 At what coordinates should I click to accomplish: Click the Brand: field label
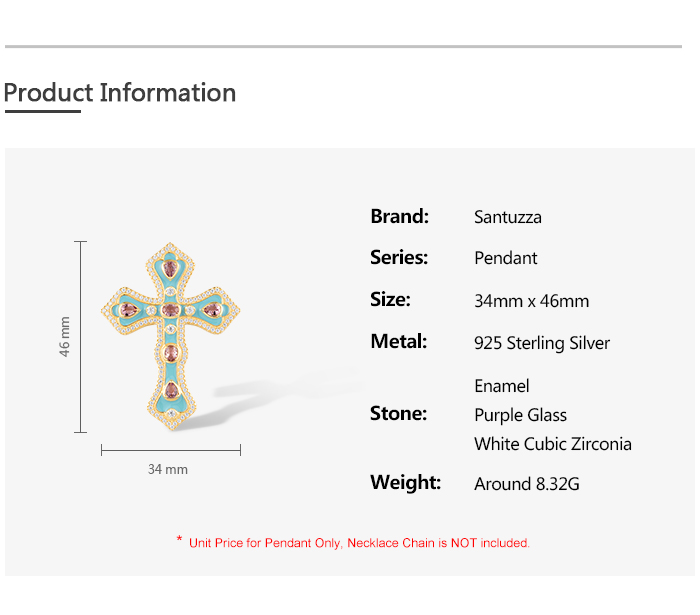(x=399, y=216)
